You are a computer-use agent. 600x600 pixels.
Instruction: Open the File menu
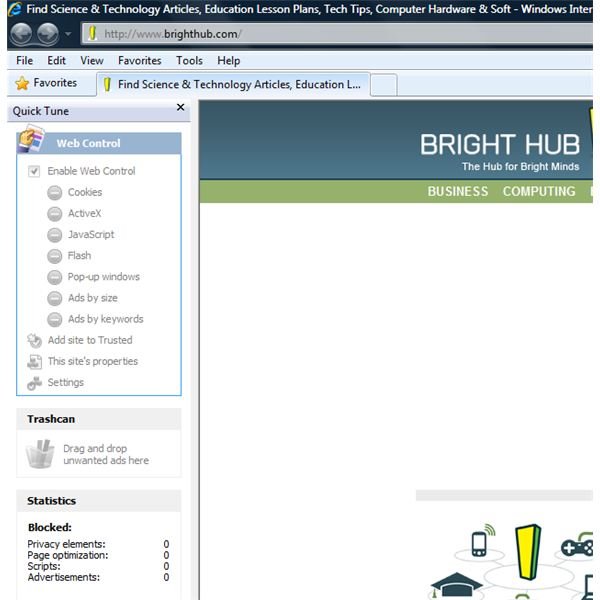point(24,60)
